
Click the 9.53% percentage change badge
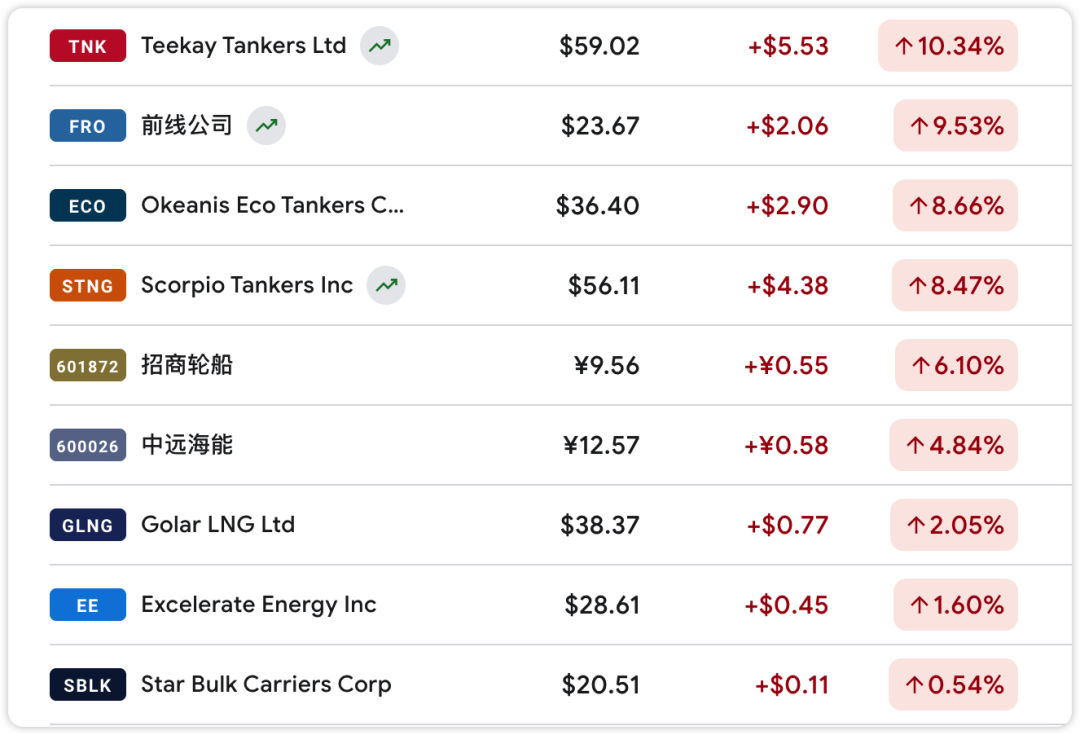click(955, 126)
